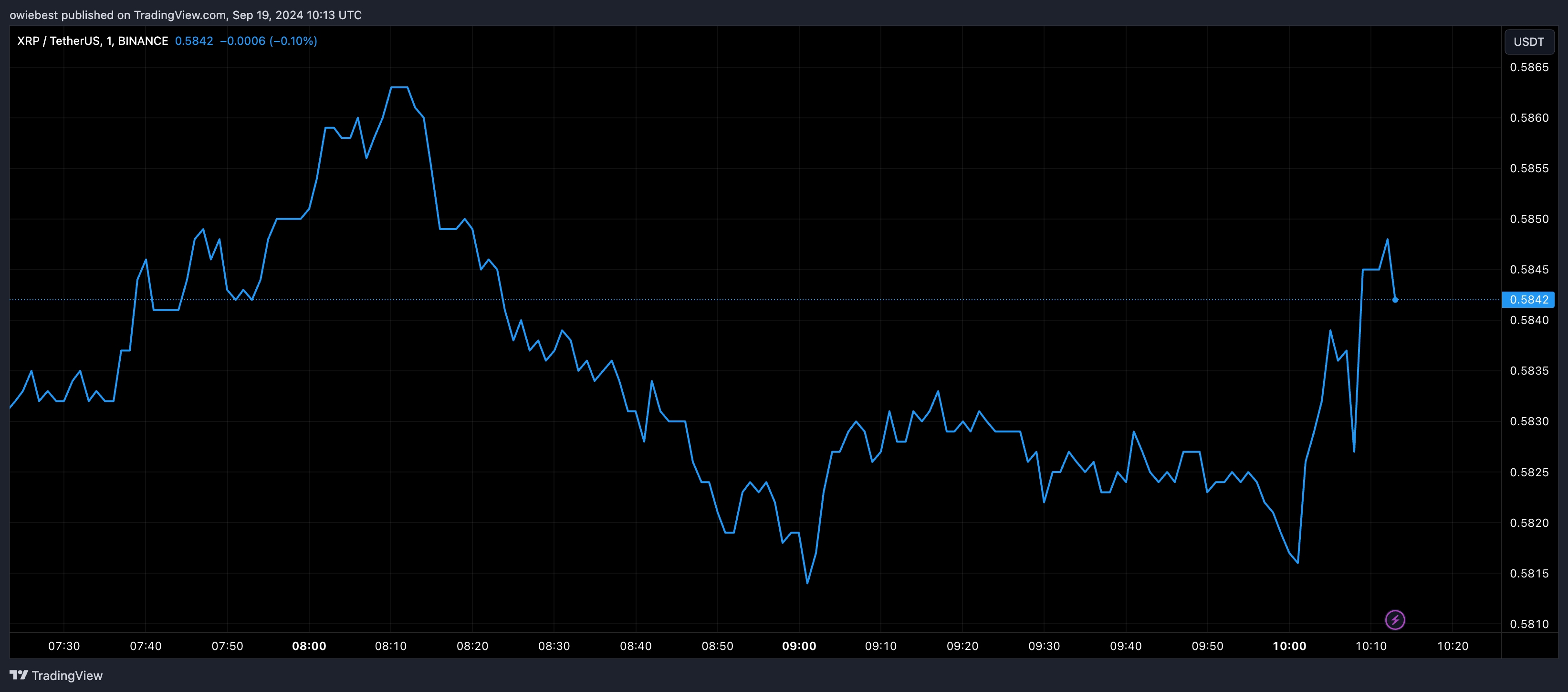The image size is (1568, 692).
Task: Click the 10:20 time axis label
Action: tap(1453, 646)
